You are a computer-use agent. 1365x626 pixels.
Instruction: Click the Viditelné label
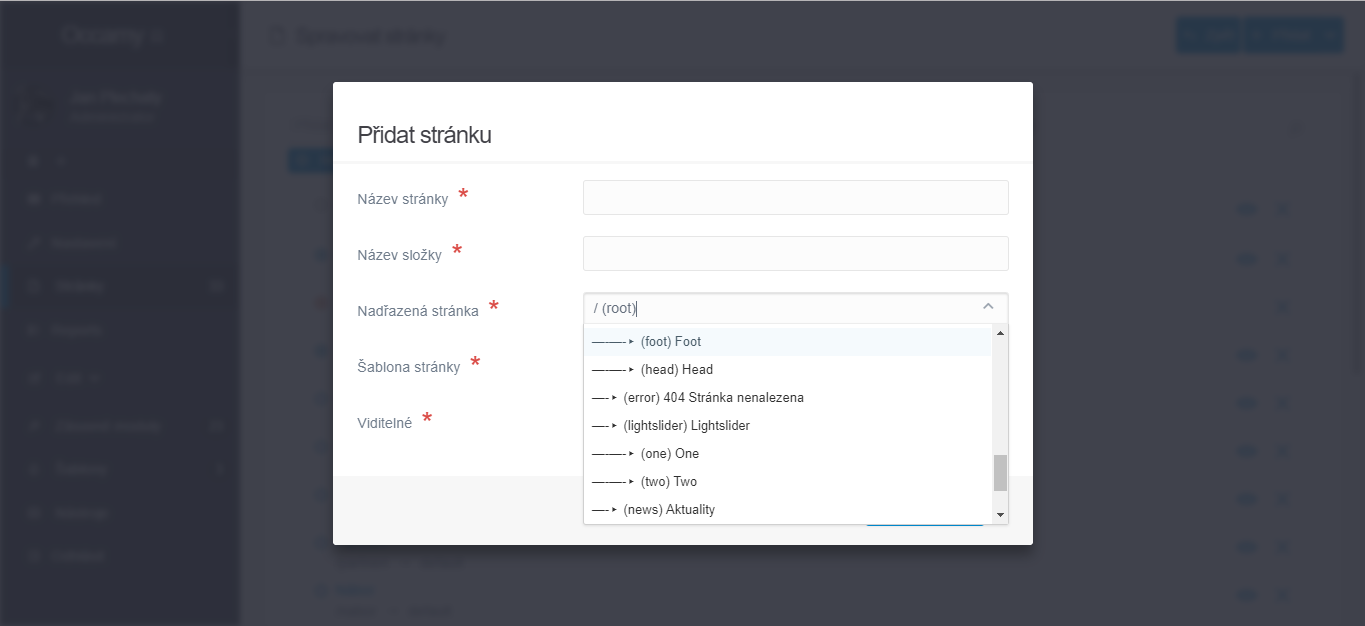coord(385,423)
